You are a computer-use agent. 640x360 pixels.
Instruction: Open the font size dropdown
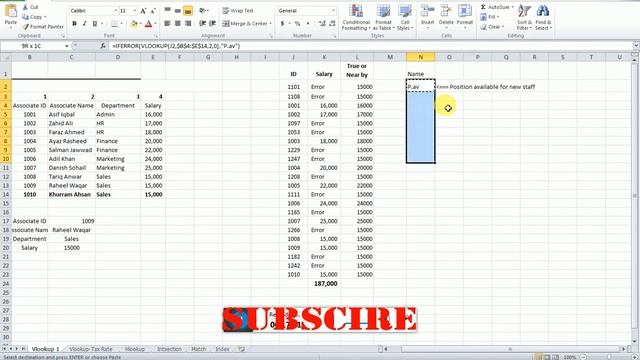(135, 11)
